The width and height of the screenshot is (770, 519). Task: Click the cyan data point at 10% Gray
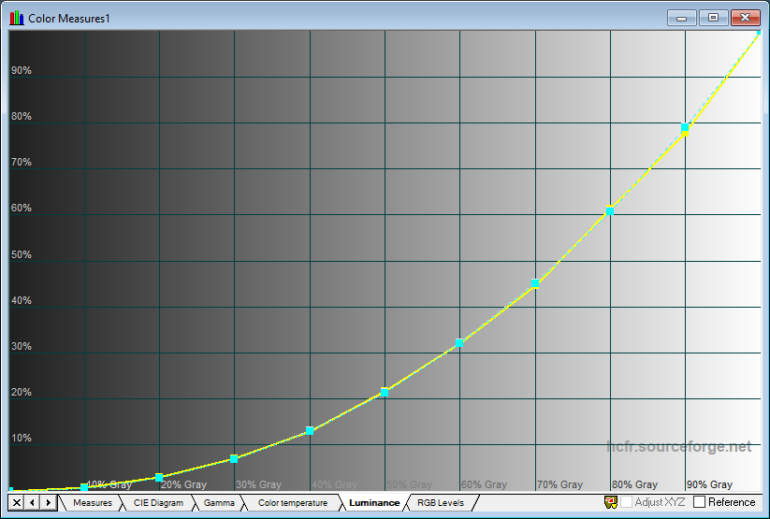pyautogui.click(x=84, y=488)
